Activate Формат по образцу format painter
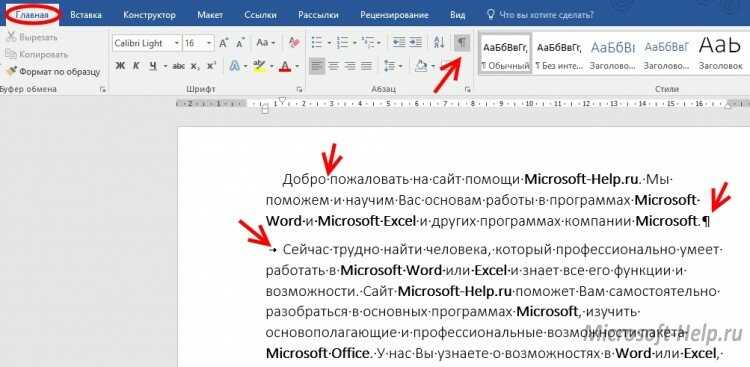 (x=53, y=72)
